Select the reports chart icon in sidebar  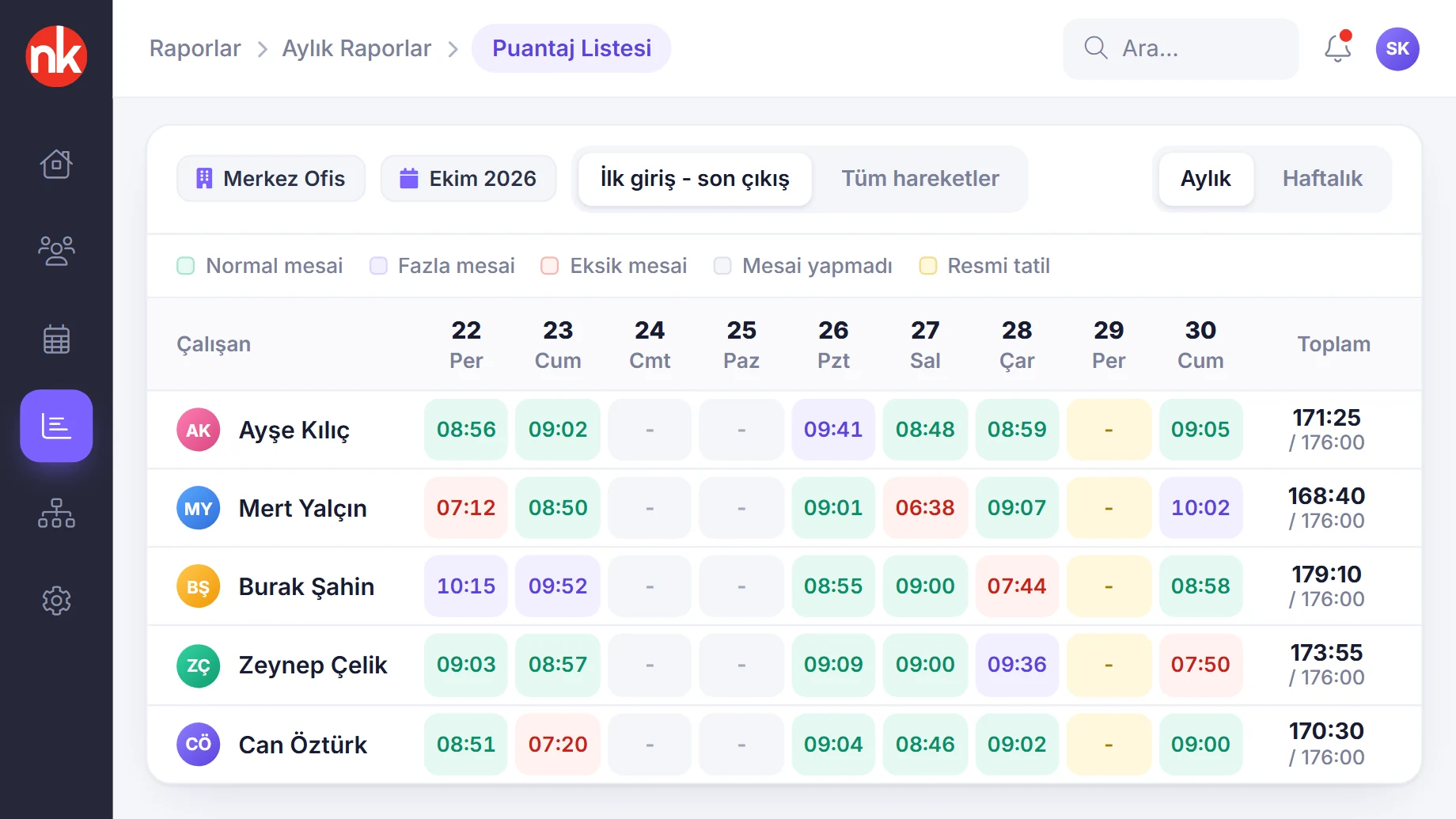[56, 426]
